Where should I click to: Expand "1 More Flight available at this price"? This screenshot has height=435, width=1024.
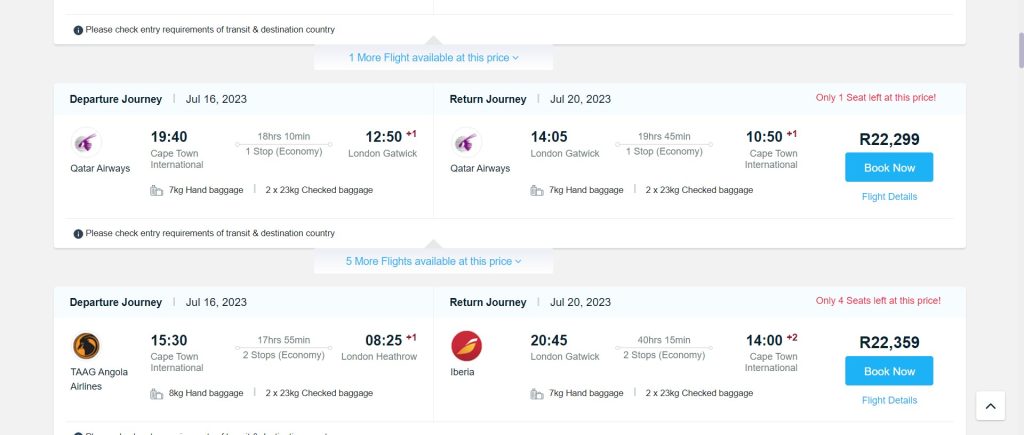pyautogui.click(x=433, y=58)
